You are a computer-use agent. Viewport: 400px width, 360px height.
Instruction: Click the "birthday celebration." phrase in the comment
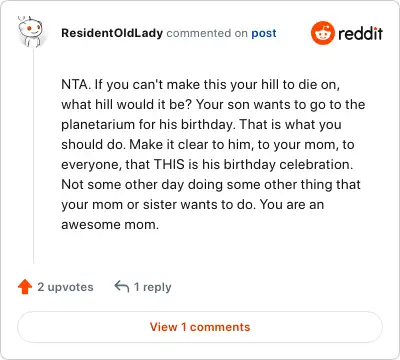288,165
